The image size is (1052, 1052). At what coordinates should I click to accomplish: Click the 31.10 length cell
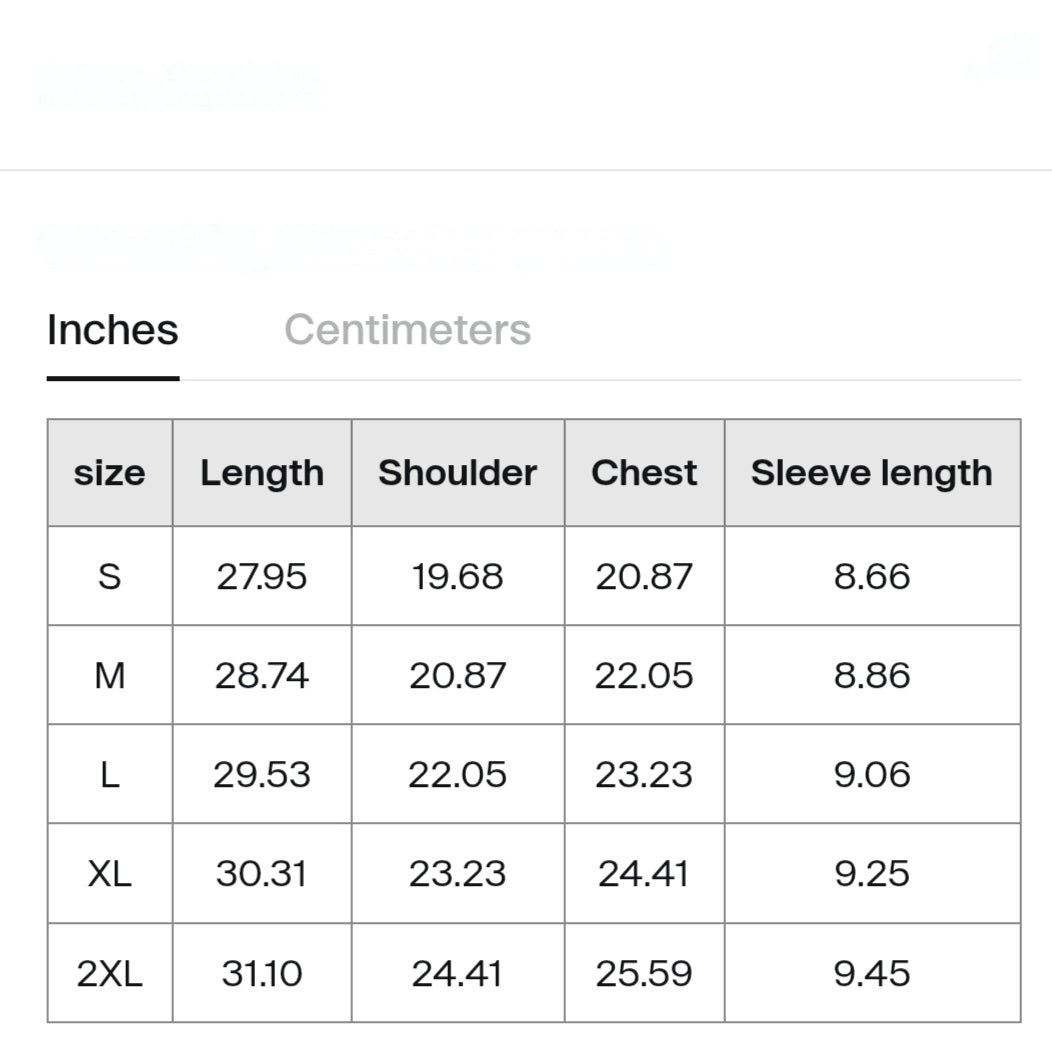(262, 973)
